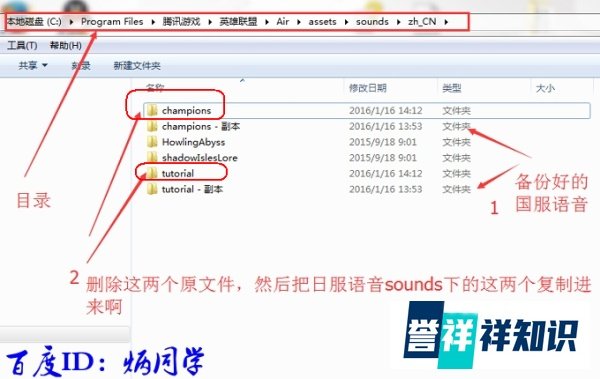
Task: Select the 'champions - 副本' folder icon
Action: [152, 126]
